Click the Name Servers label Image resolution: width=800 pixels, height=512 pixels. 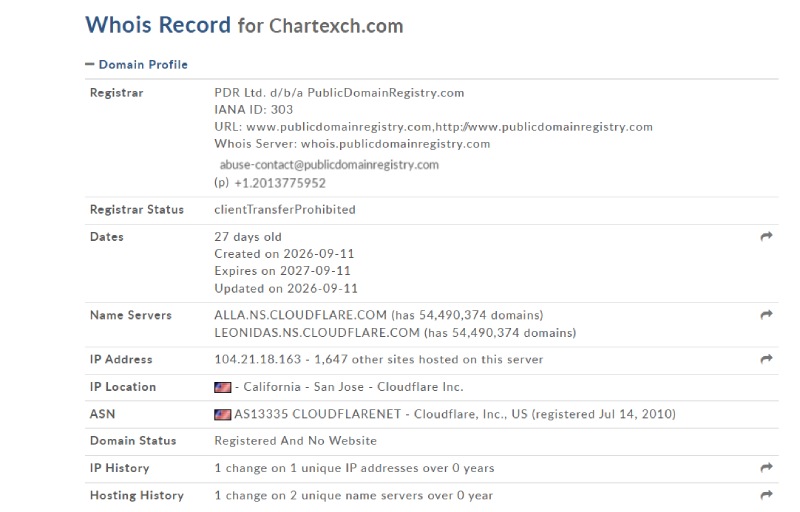(x=131, y=315)
